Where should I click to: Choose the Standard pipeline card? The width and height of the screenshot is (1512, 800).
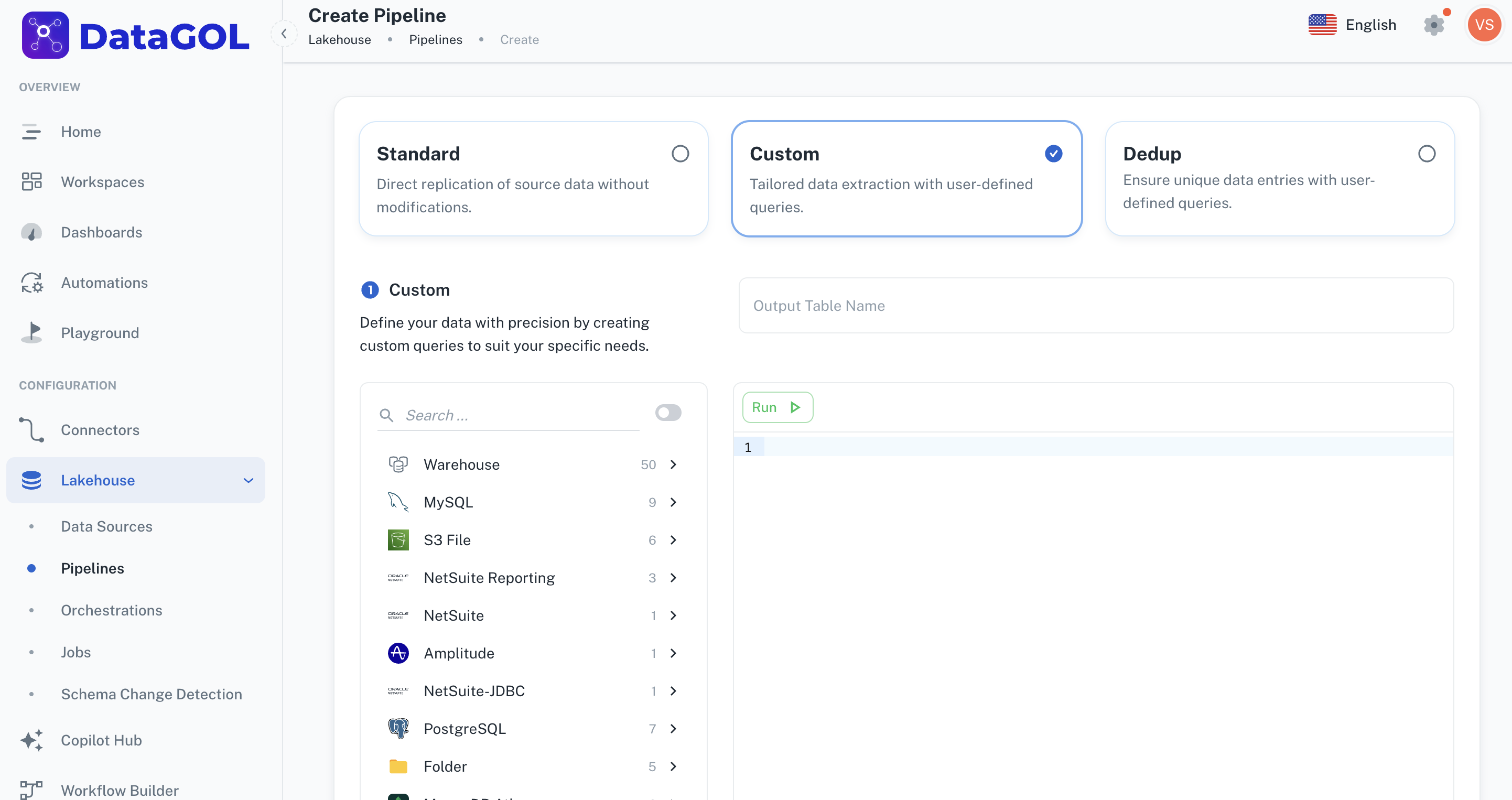(x=534, y=179)
